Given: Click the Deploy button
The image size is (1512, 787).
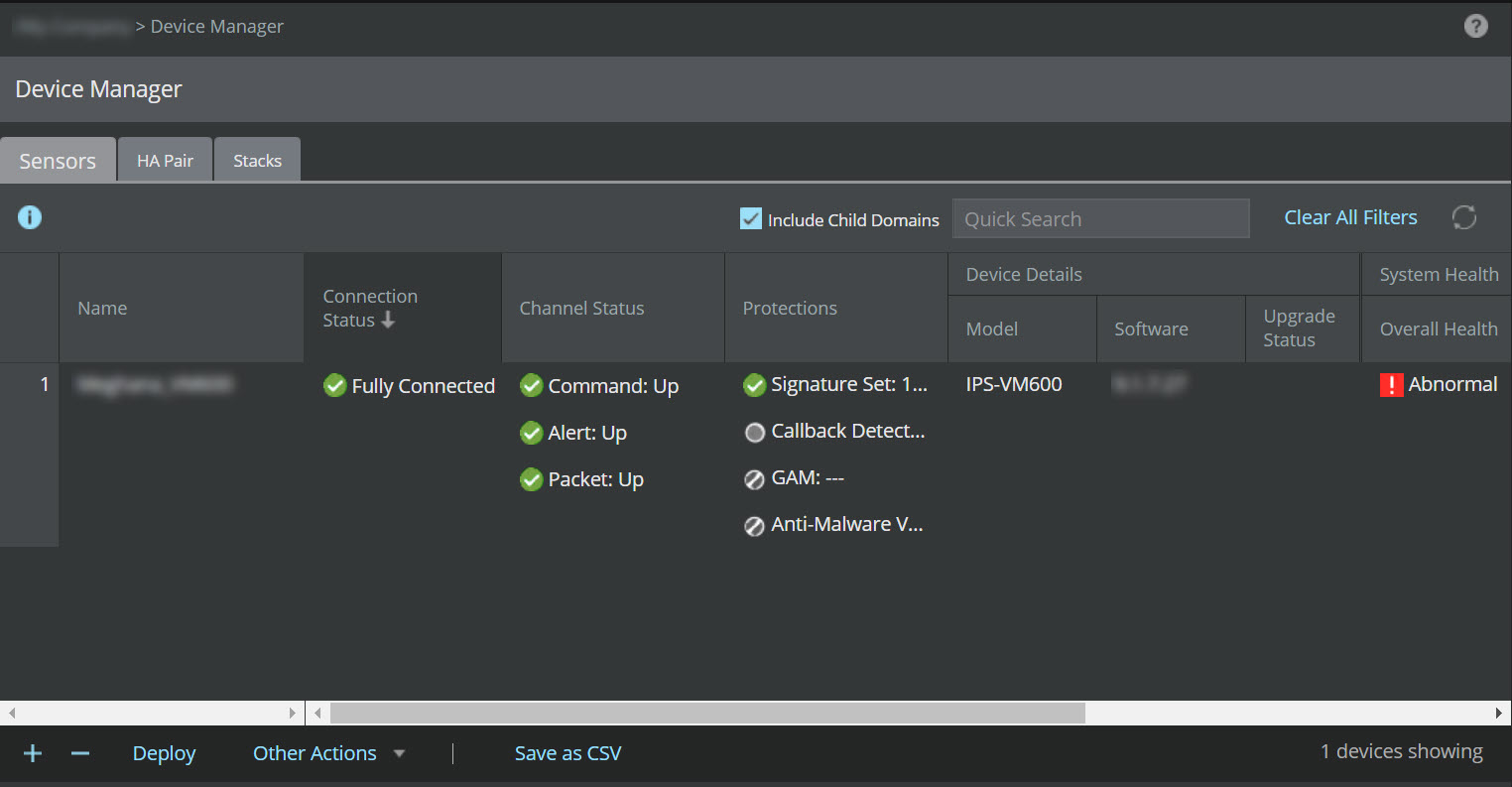Looking at the screenshot, I should pyautogui.click(x=164, y=753).
